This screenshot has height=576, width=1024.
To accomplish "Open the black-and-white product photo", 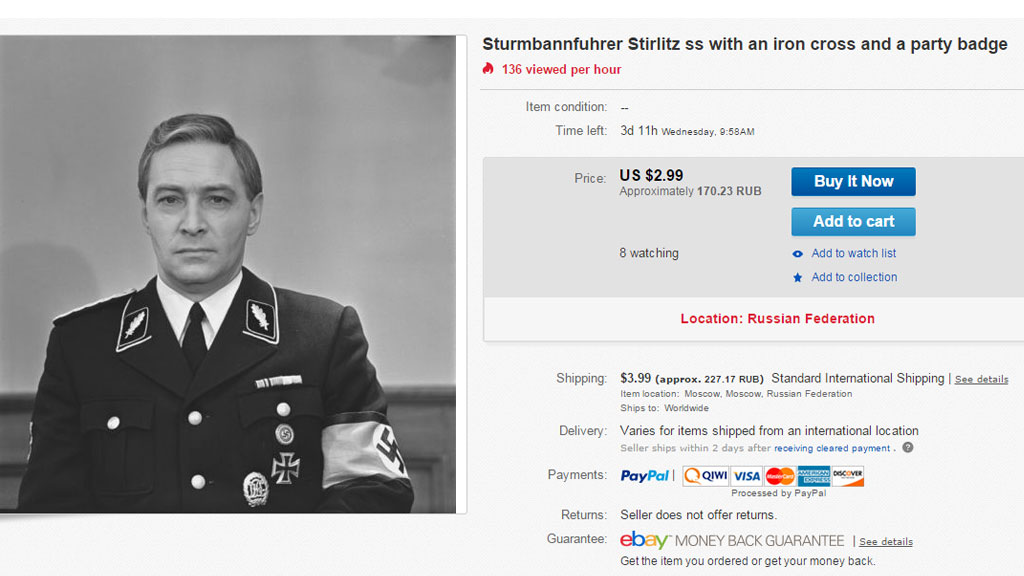I will [x=228, y=275].
